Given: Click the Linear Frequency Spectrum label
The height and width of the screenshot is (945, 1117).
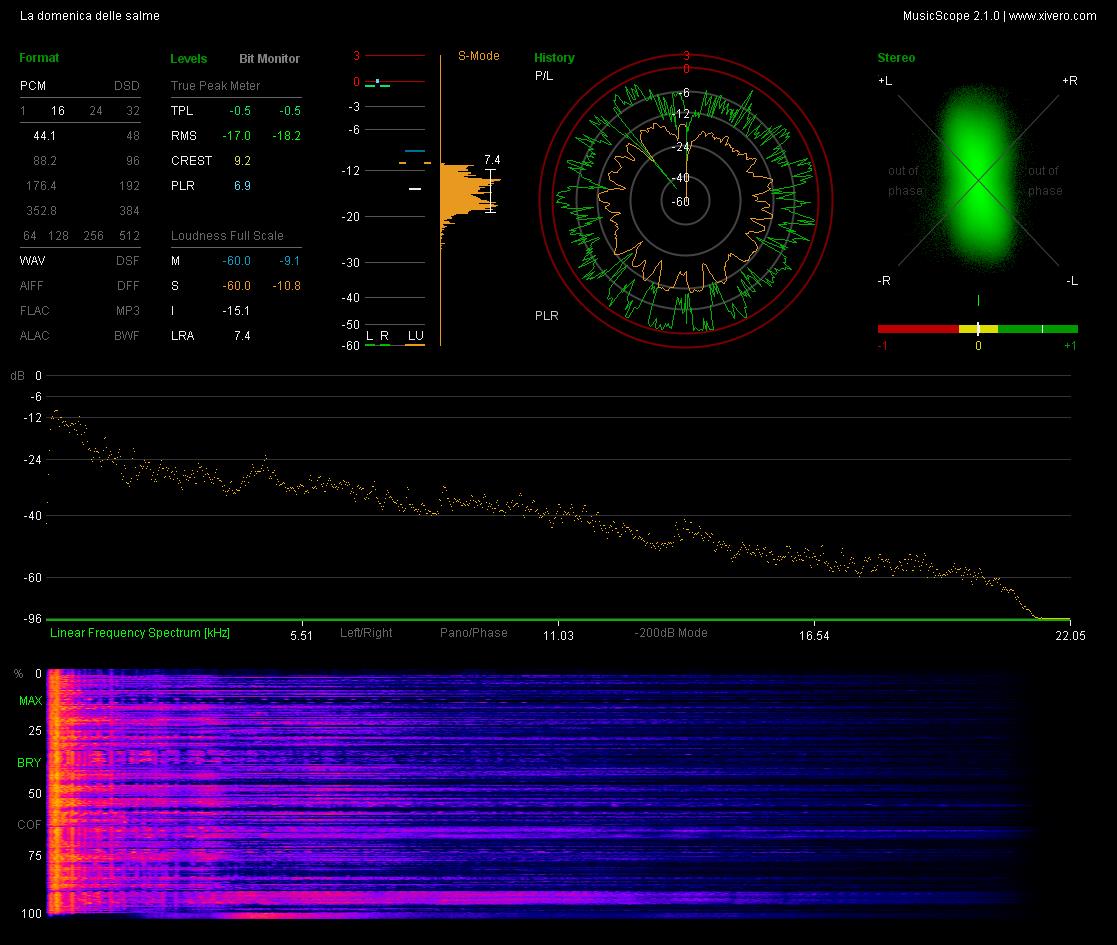Looking at the screenshot, I should [x=140, y=632].
